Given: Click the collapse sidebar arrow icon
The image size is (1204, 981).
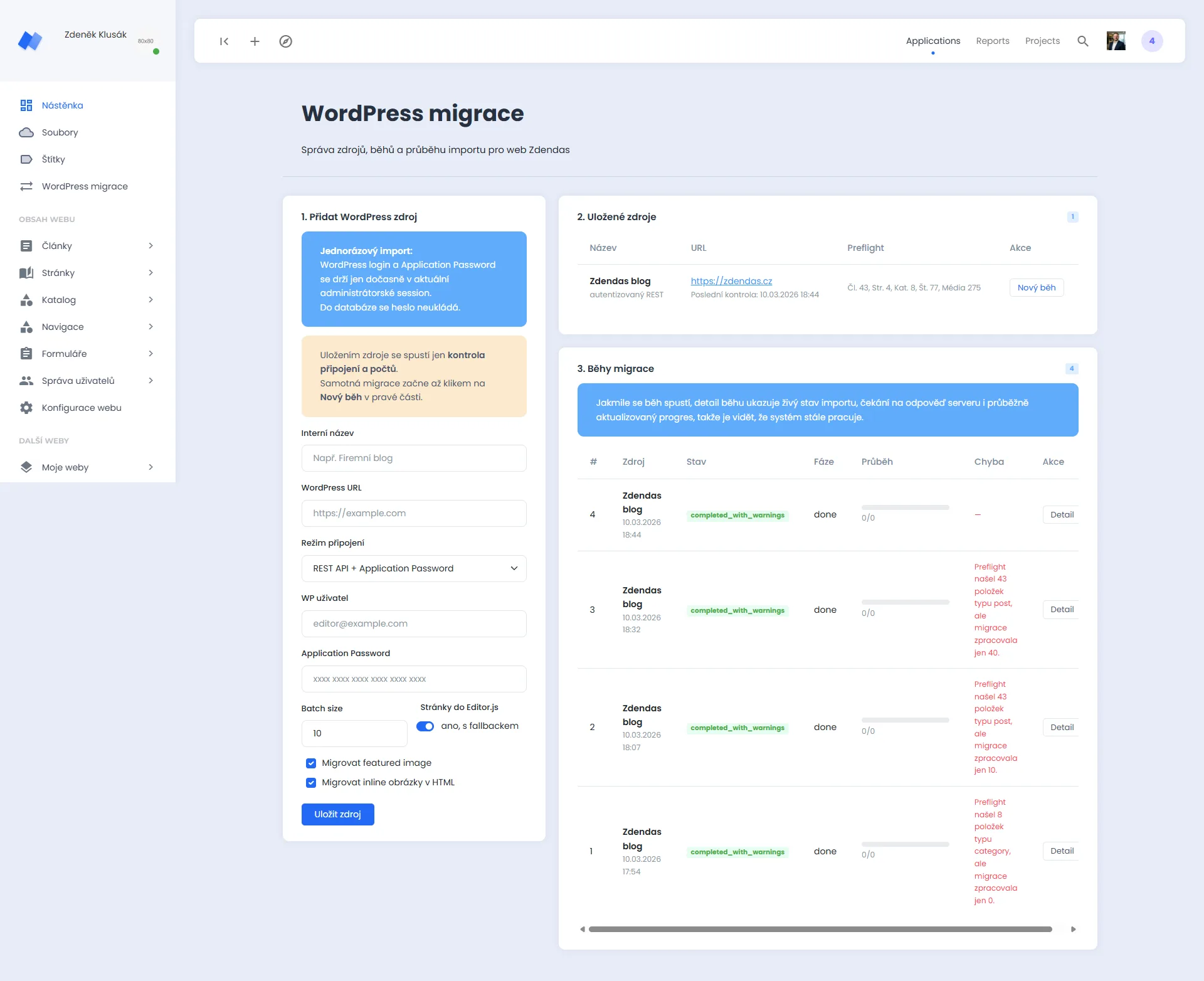Looking at the screenshot, I should click(224, 41).
